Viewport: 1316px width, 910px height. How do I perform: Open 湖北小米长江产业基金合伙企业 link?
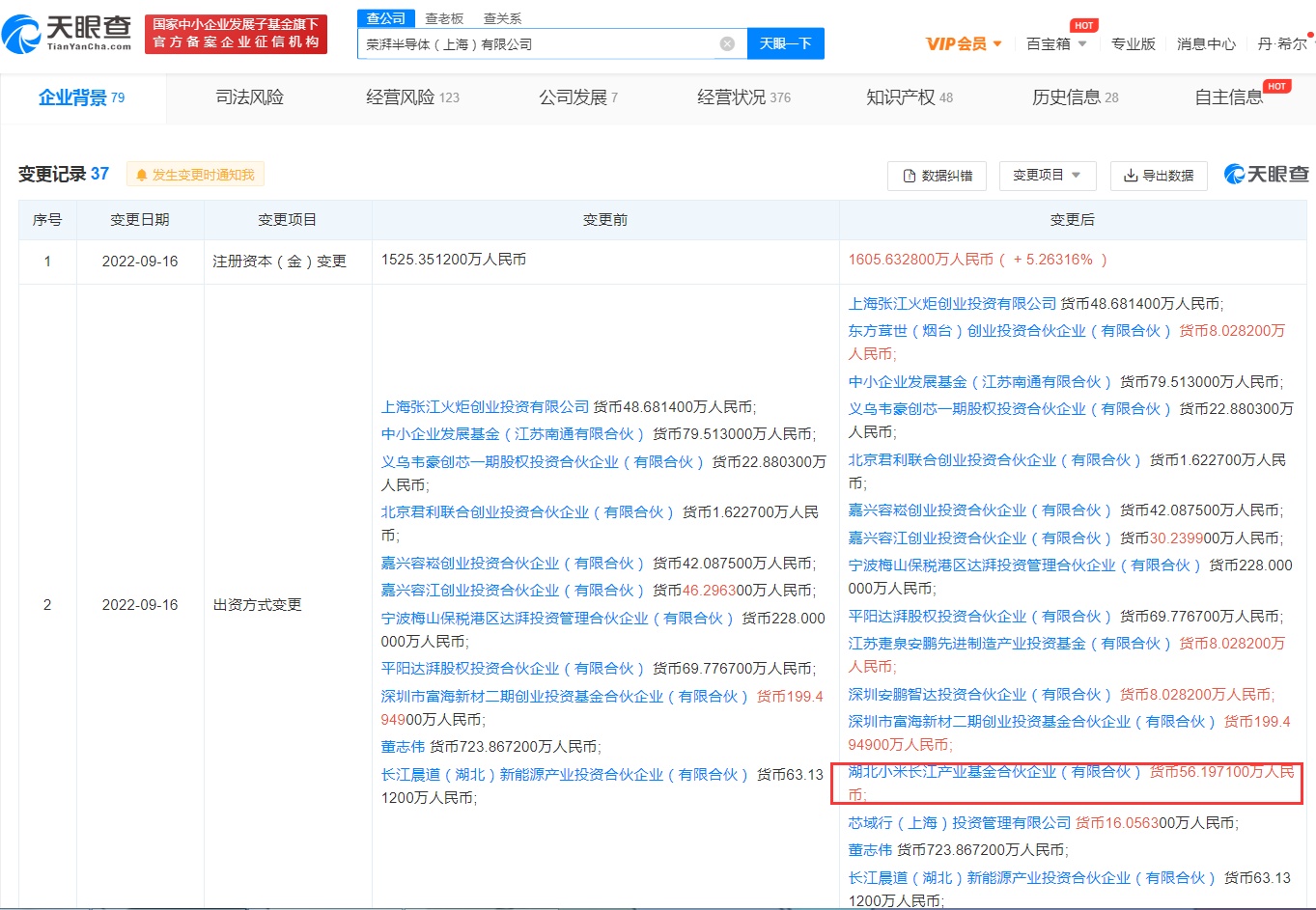tap(994, 772)
